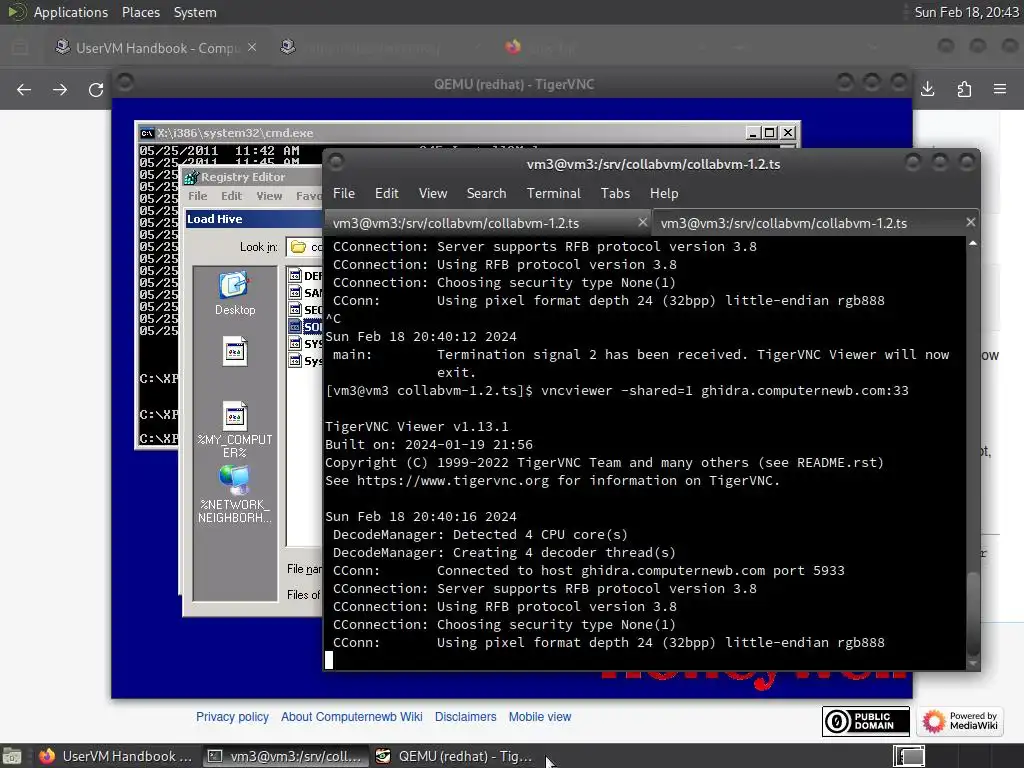This screenshot has width=1024, height=768.
Task: Select the SAM file entry in Load Hive
Action: tap(306, 293)
